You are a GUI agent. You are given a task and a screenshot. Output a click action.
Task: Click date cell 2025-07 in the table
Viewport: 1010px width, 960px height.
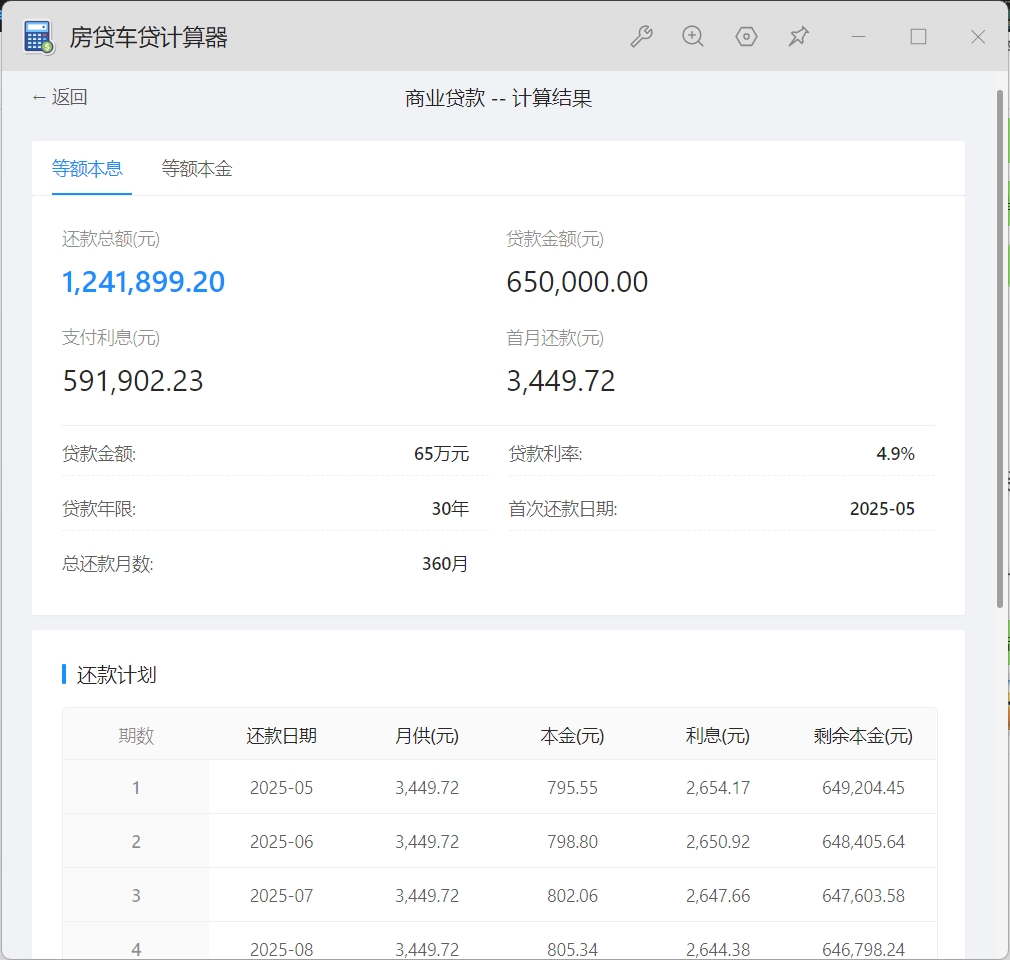click(x=281, y=896)
